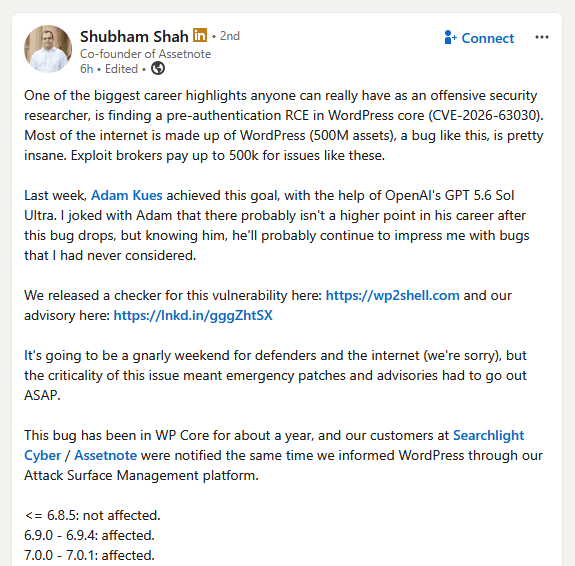Click the Edited label under the name
This screenshot has height=566, width=575.
121,69
